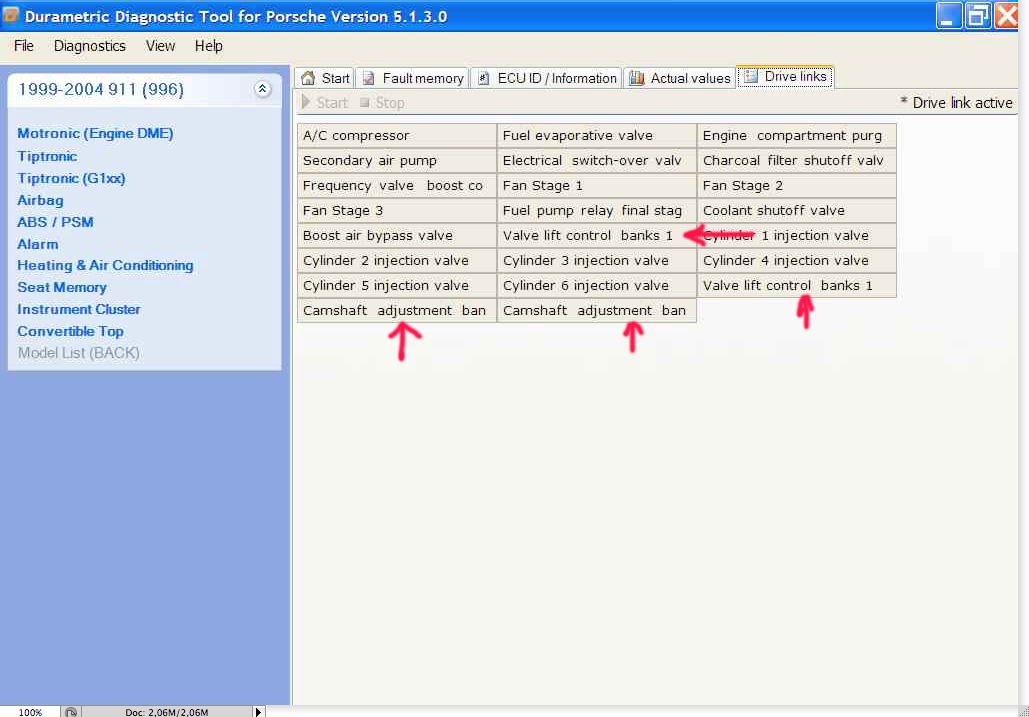The image size is (1029, 717).
Task: Select the Seat Memory link
Action: (62, 287)
